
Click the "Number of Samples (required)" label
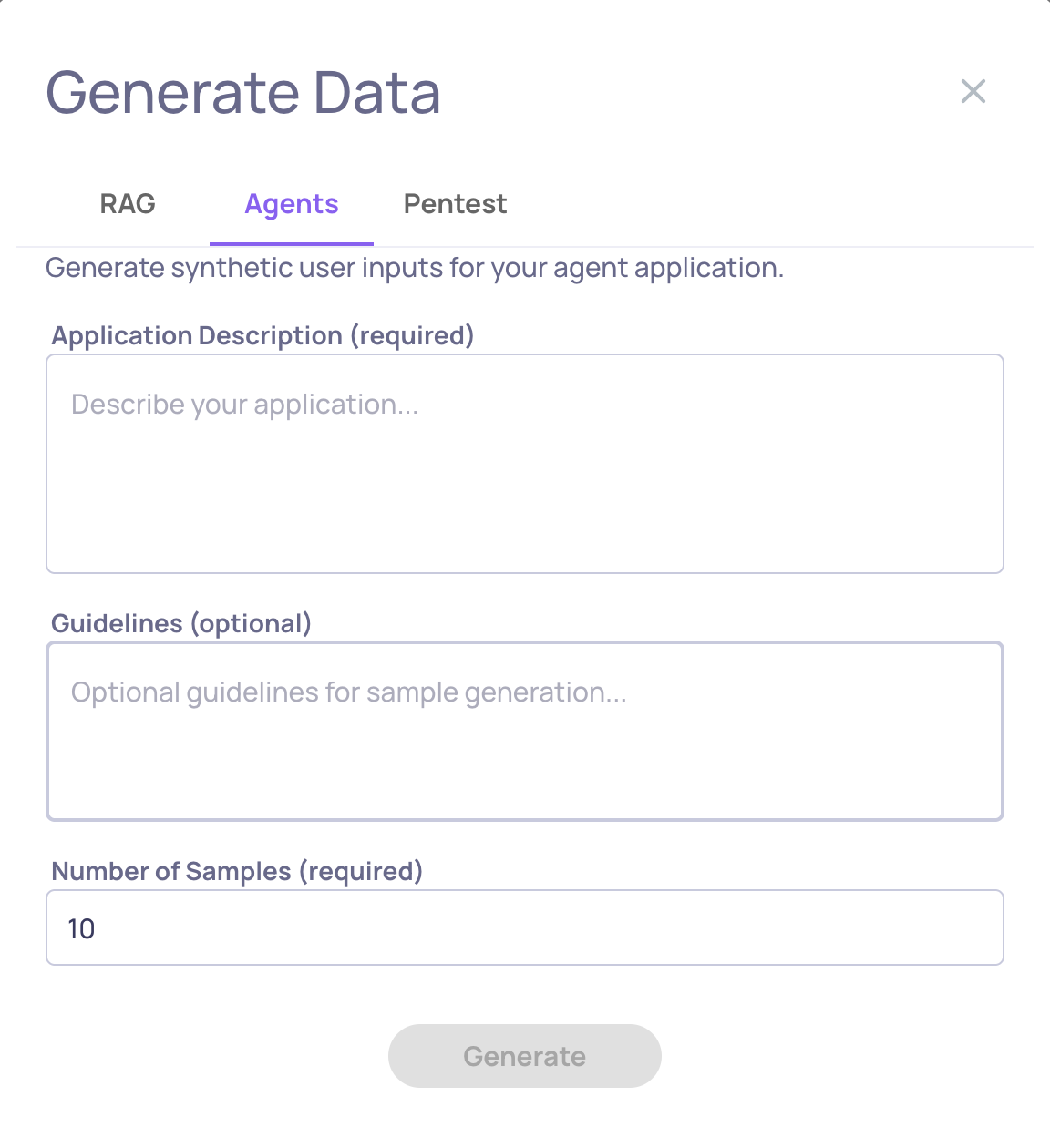[237, 871]
